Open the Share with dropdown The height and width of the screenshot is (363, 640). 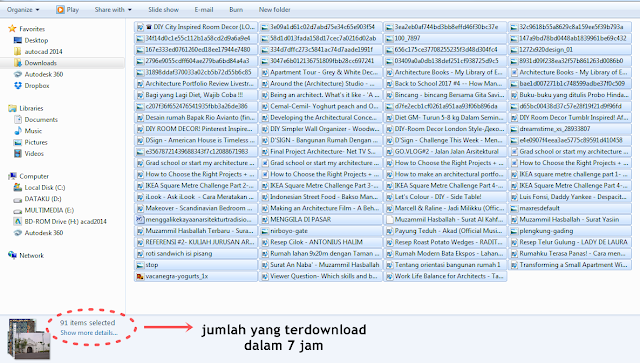113,9
